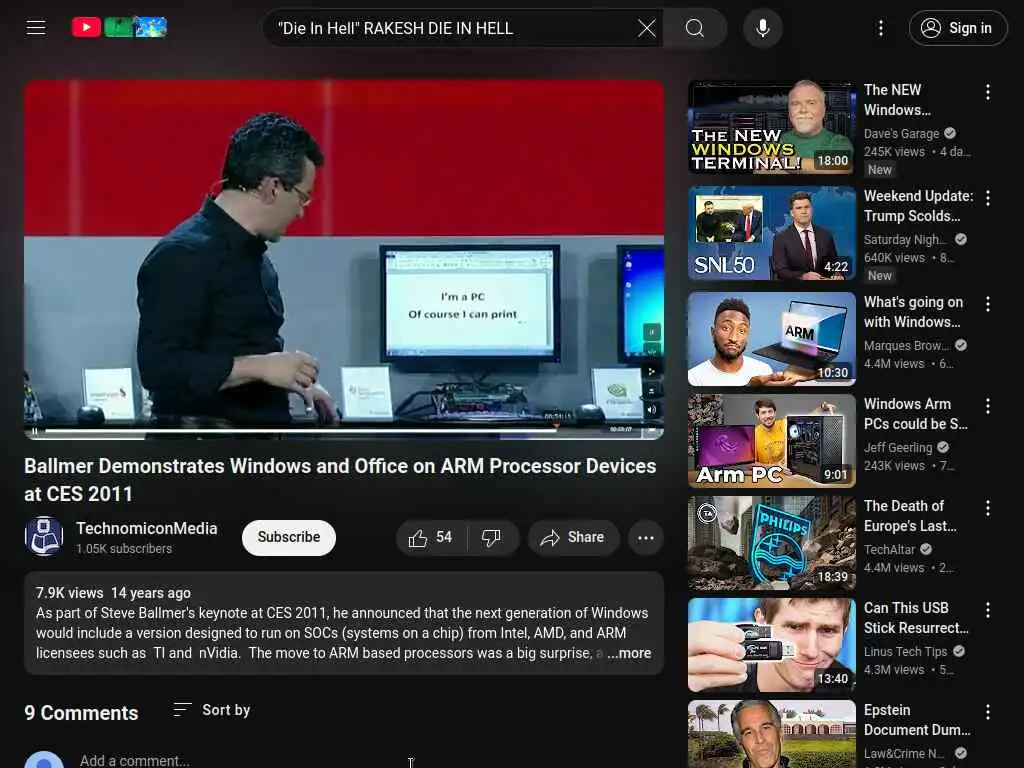Share the Ballmer video
This screenshot has height=768, width=1024.
coord(573,537)
